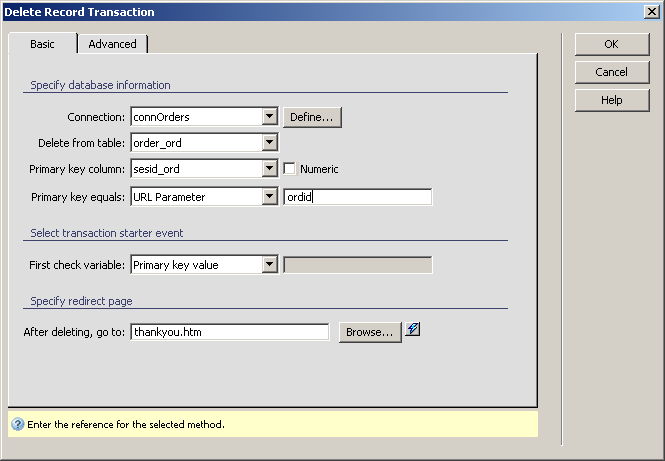This screenshot has height=461, width=665.
Task: Expand the Delete from table dropdown
Action: (x=269, y=143)
